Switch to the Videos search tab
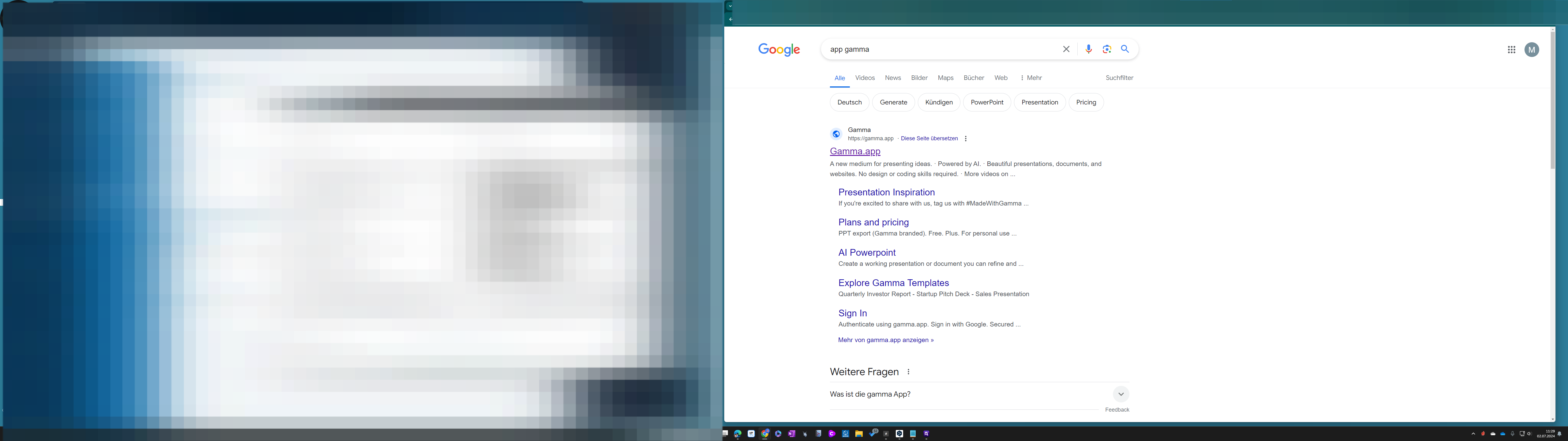The width and height of the screenshot is (1568, 441). coord(865,78)
